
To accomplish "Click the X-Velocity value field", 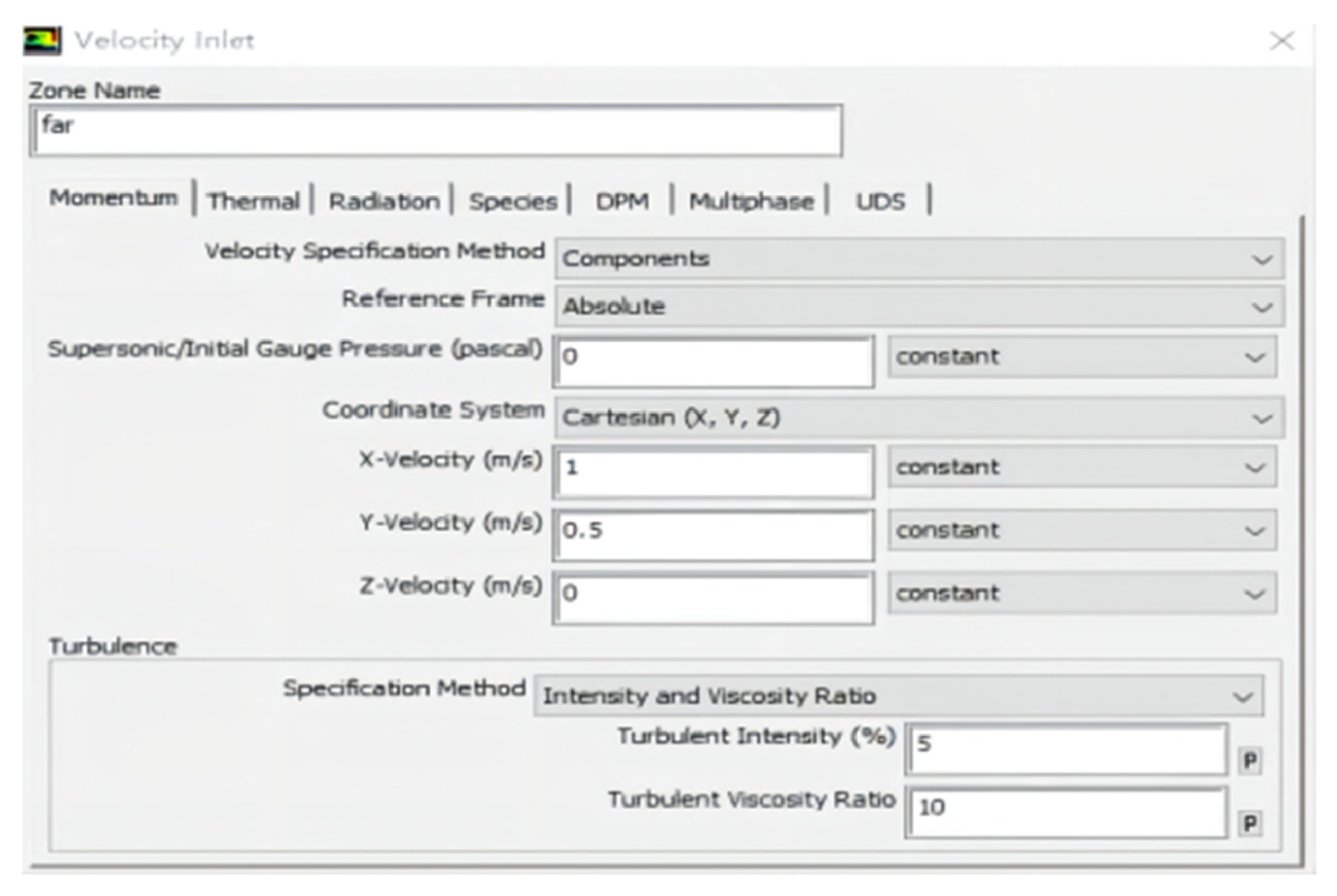I will (x=713, y=472).
